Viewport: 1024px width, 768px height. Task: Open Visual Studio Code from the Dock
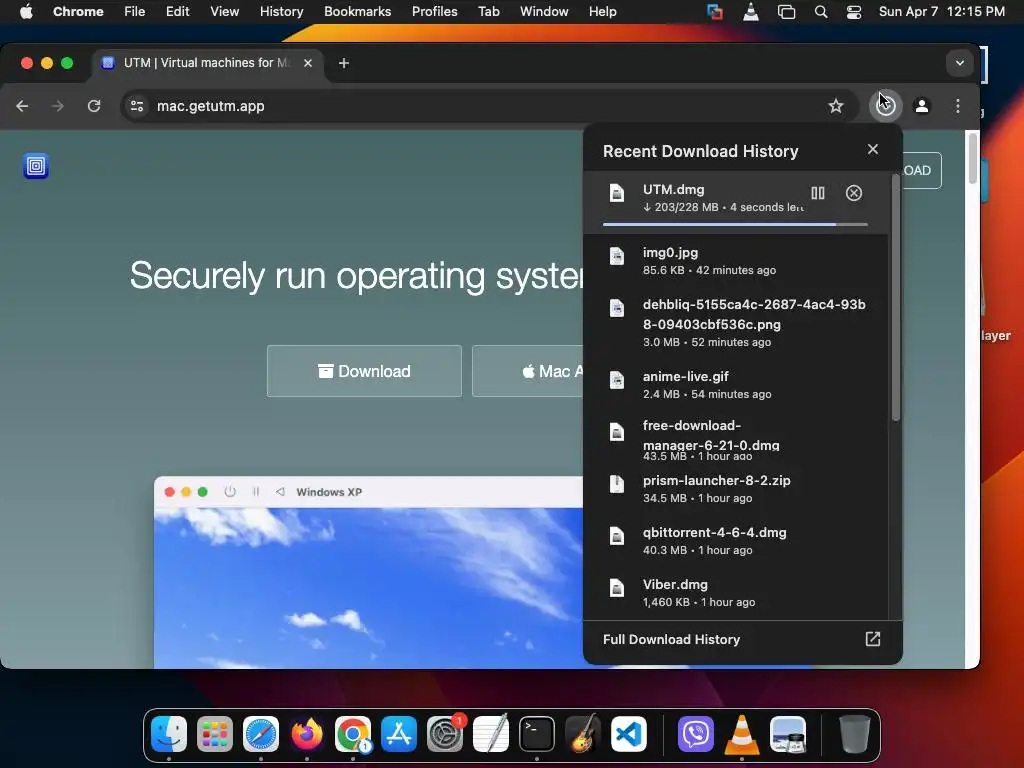click(629, 733)
